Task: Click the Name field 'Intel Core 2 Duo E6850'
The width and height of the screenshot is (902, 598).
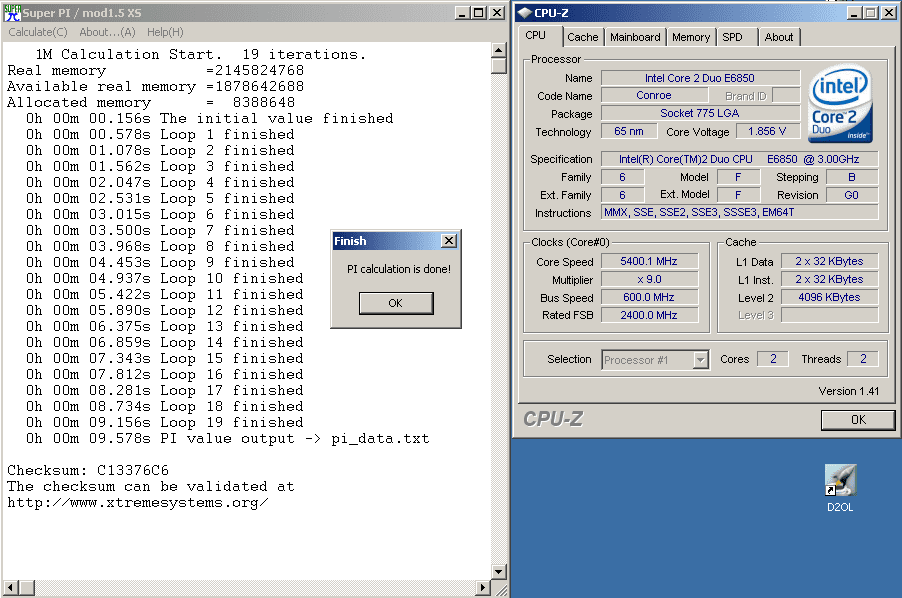Action: [x=700, y=78]
